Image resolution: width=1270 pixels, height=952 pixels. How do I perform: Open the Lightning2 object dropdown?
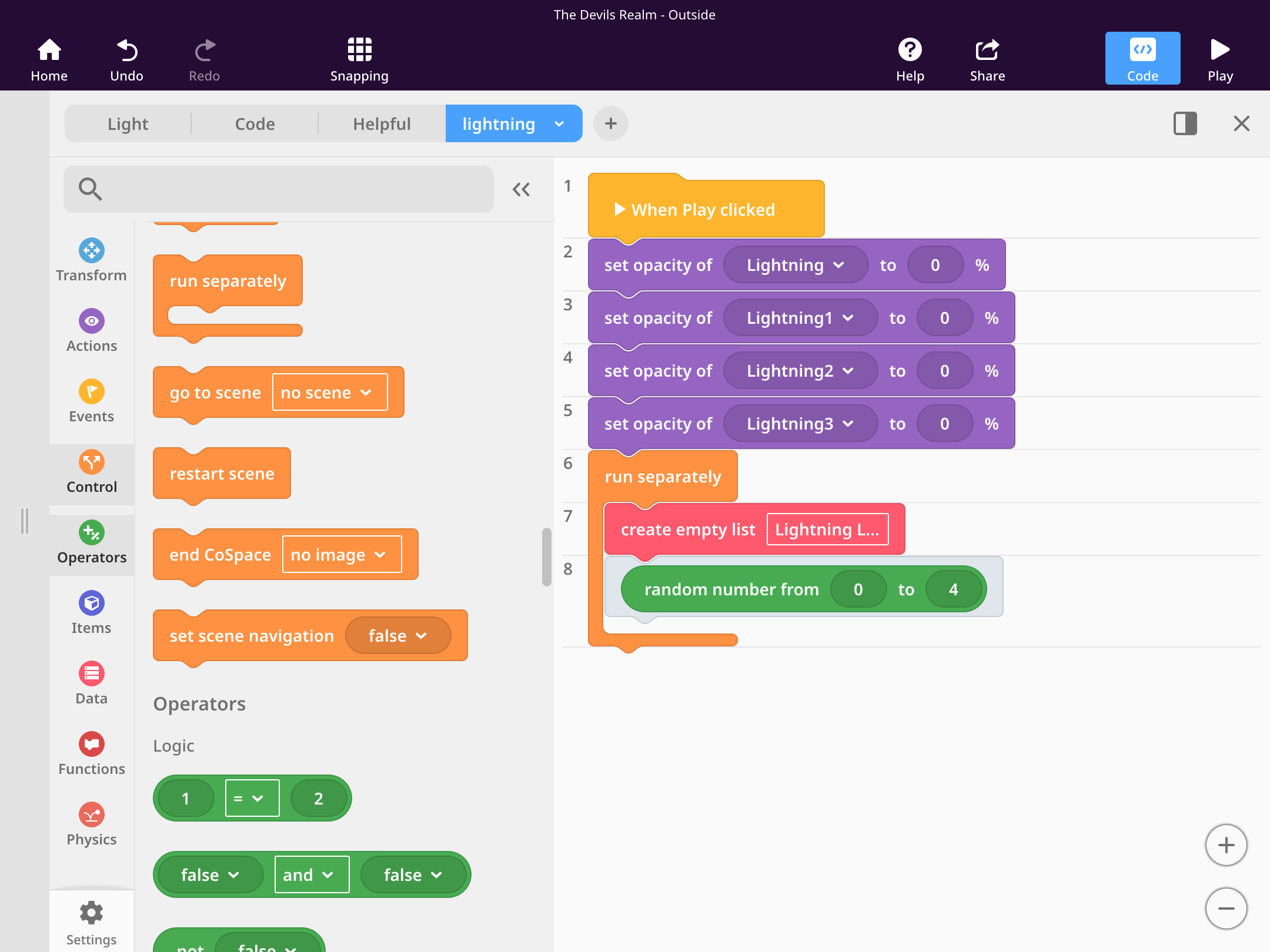800,371
